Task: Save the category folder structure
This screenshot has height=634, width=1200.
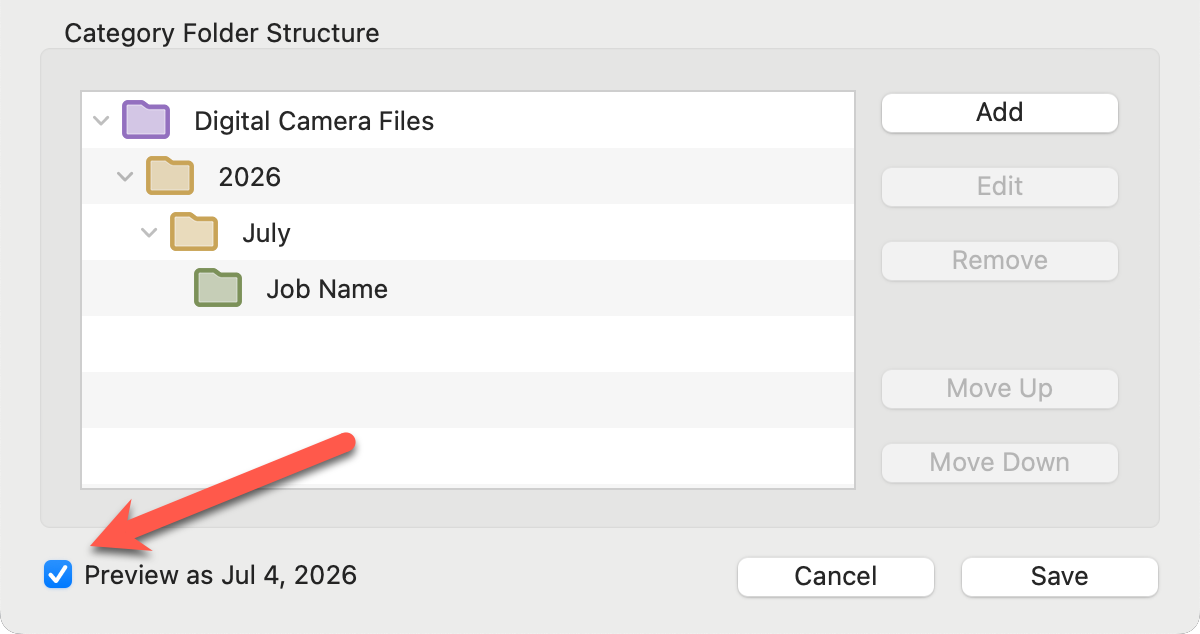Action: coord(1060,577)
